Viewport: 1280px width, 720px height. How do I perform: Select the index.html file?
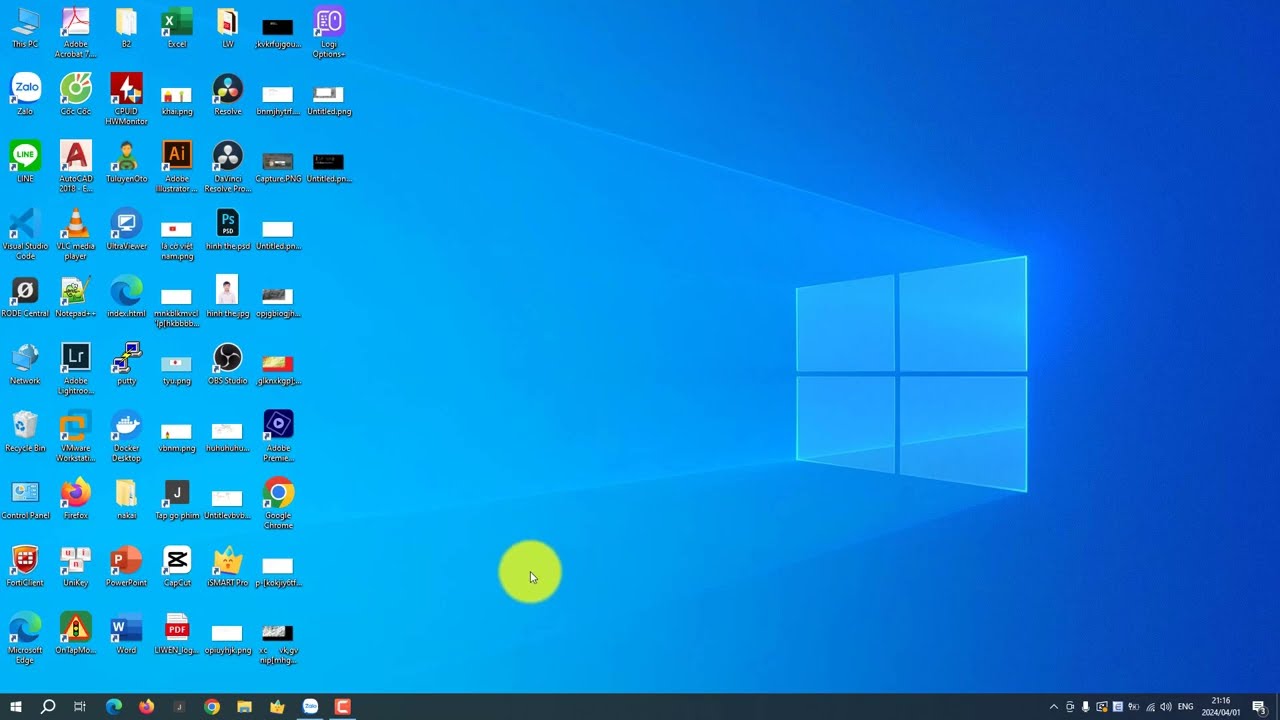coord(126,297)
